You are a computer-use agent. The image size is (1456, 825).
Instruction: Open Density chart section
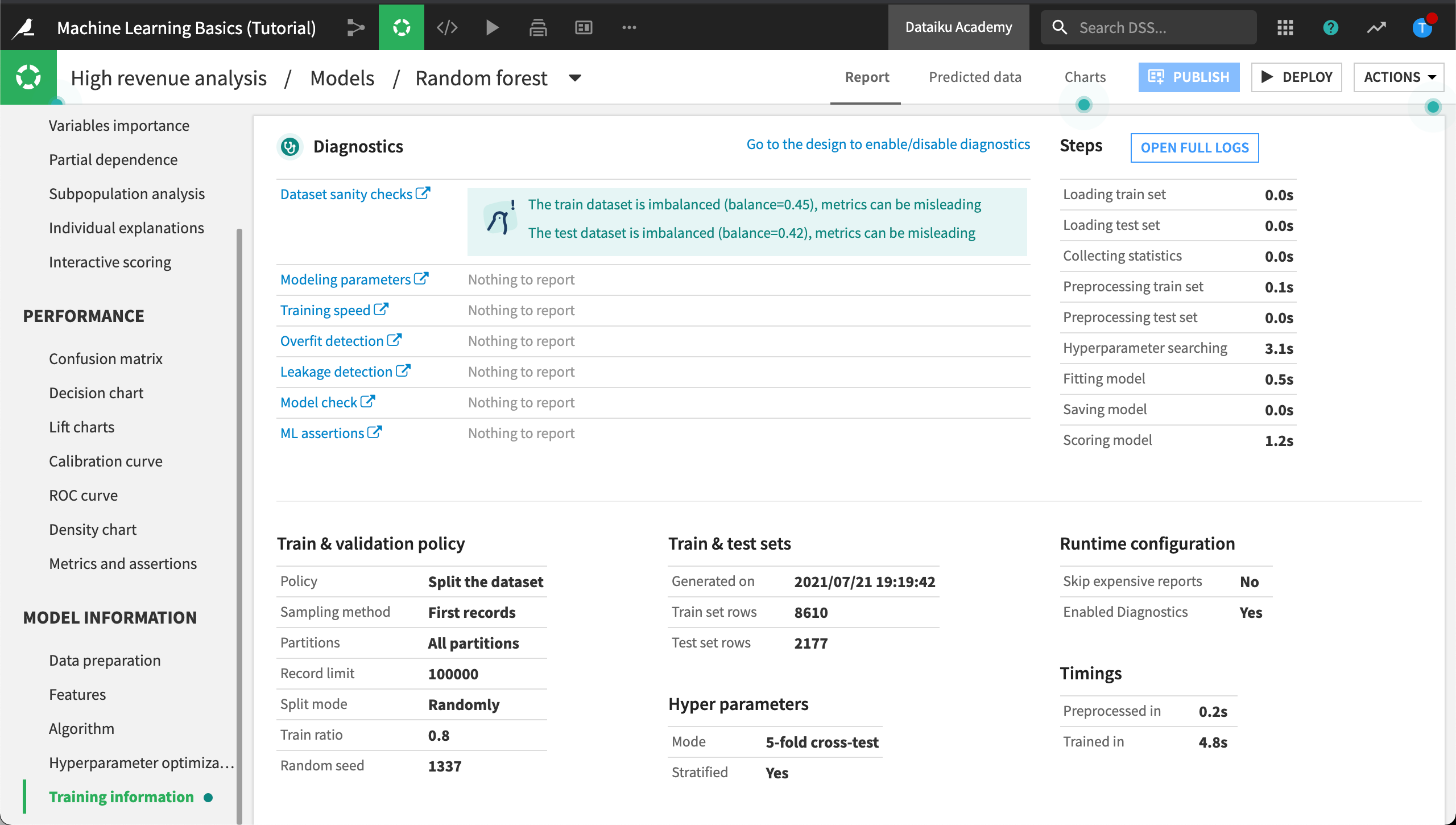click(x=93, y=529)
